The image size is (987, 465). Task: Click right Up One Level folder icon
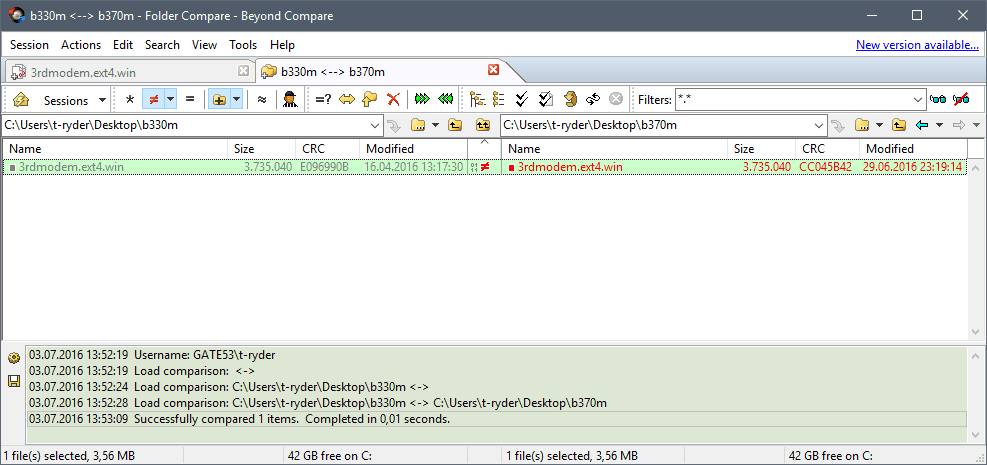(x=899, y=125)
